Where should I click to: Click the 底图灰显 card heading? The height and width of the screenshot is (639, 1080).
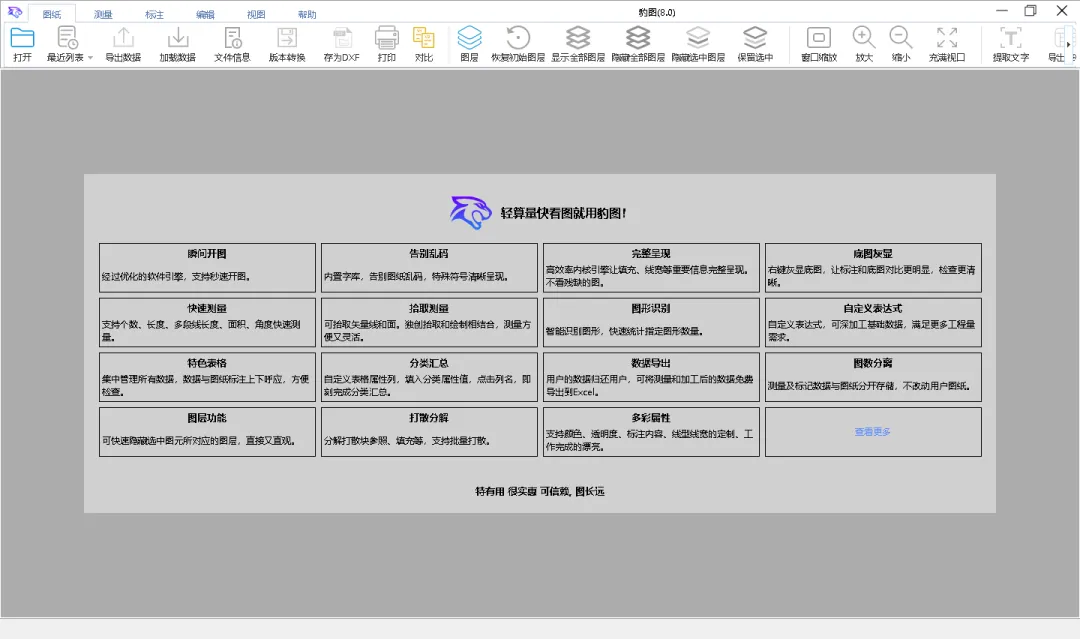(x=873, y=253)
